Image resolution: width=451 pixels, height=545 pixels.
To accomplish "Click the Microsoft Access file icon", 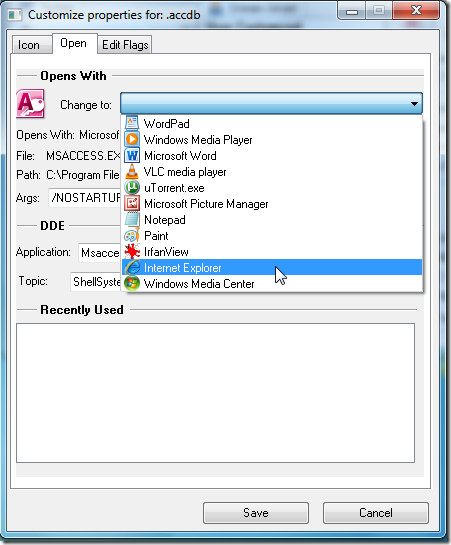I will [x=30, y=104].
